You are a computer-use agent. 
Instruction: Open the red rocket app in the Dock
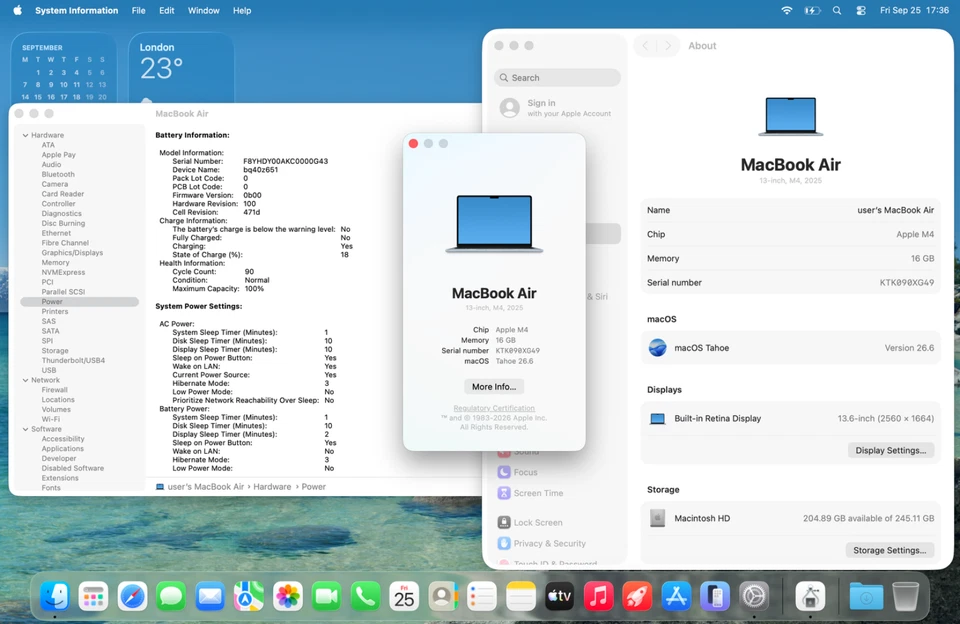click(x=637, y=596)
